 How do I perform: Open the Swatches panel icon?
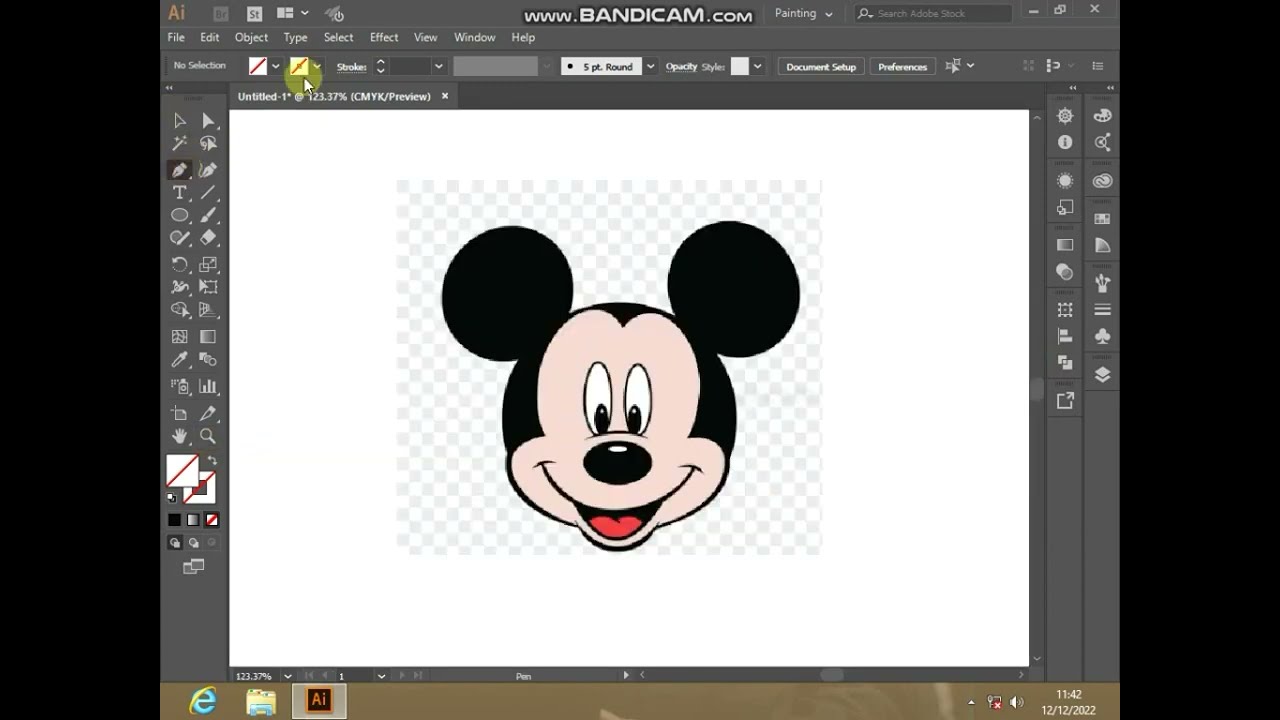pyautogui.click(x=1102, y=219)
